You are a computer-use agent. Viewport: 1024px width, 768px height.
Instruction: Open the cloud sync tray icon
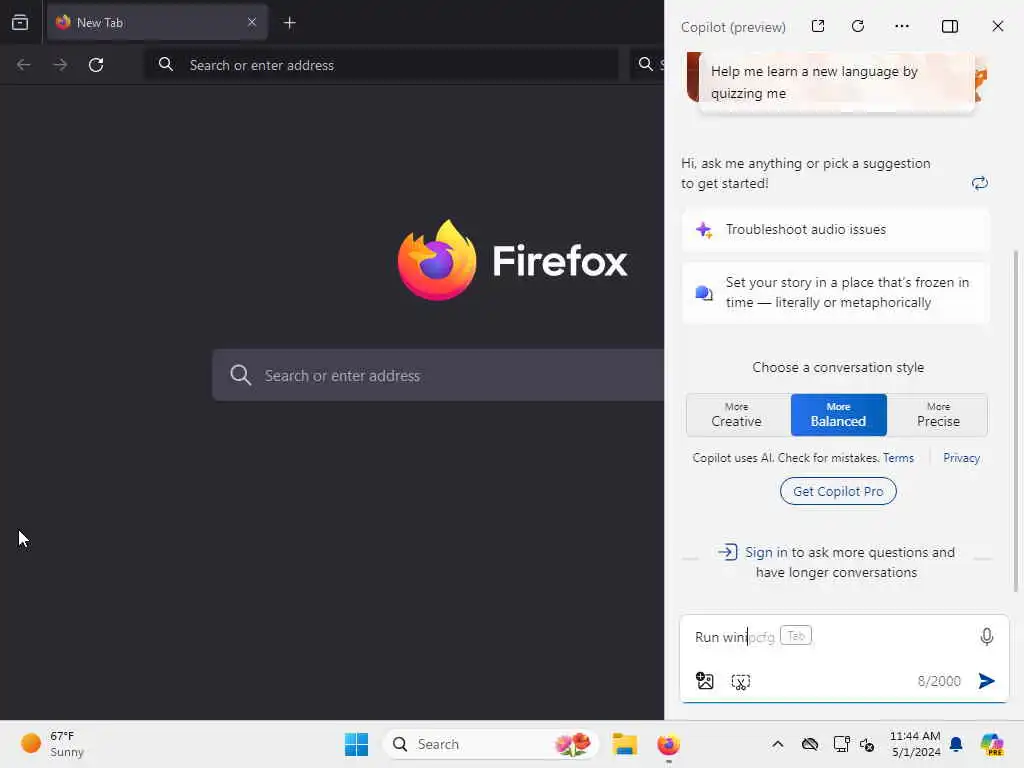[810, 744]
